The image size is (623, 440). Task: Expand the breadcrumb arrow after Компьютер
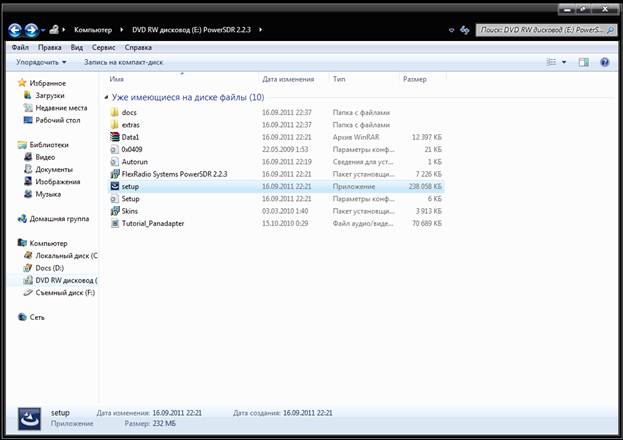(x=122, y=30)
